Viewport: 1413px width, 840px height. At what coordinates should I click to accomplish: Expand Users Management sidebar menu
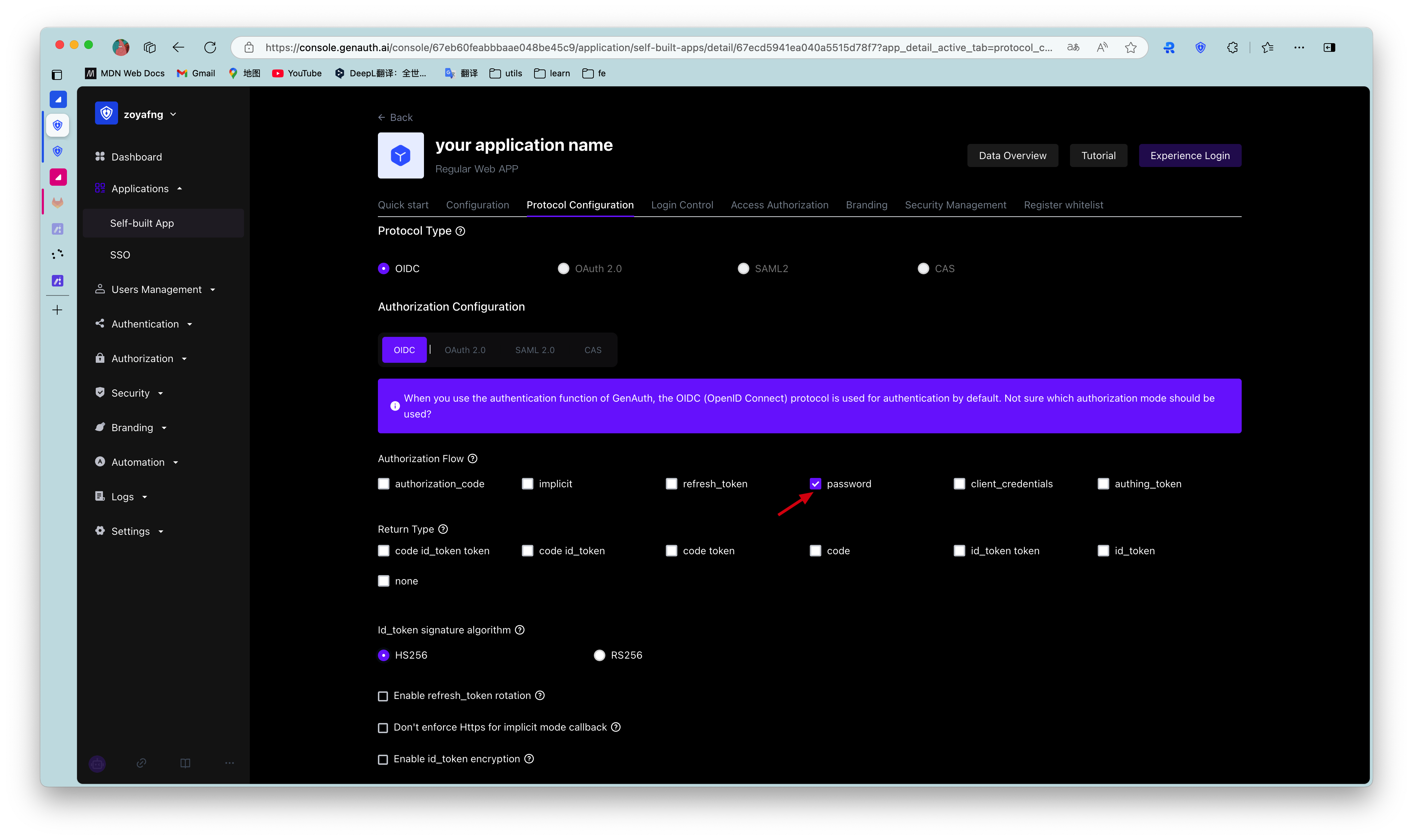[156, 289]
